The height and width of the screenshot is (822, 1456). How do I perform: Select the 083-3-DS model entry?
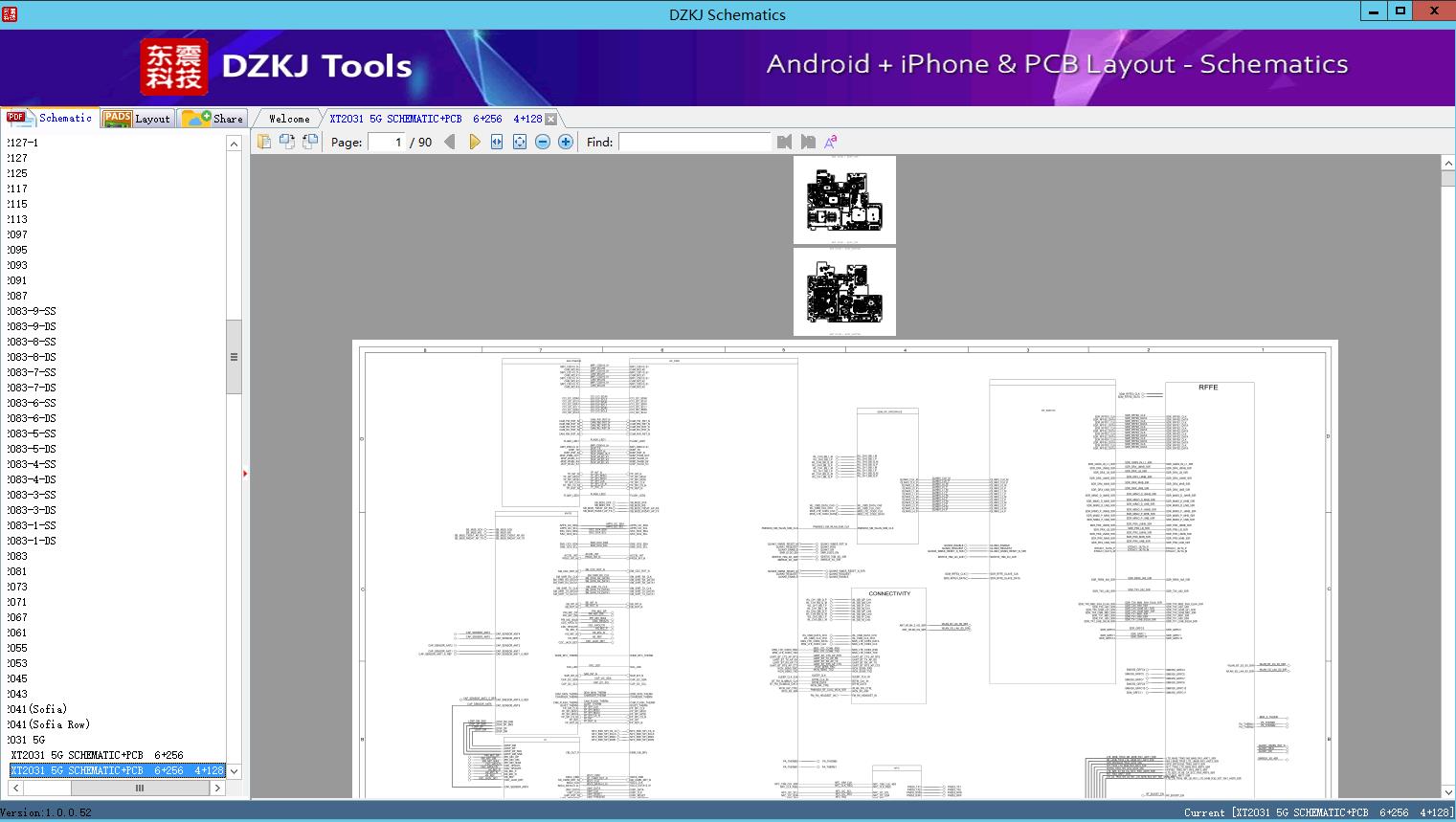[33, 510]
